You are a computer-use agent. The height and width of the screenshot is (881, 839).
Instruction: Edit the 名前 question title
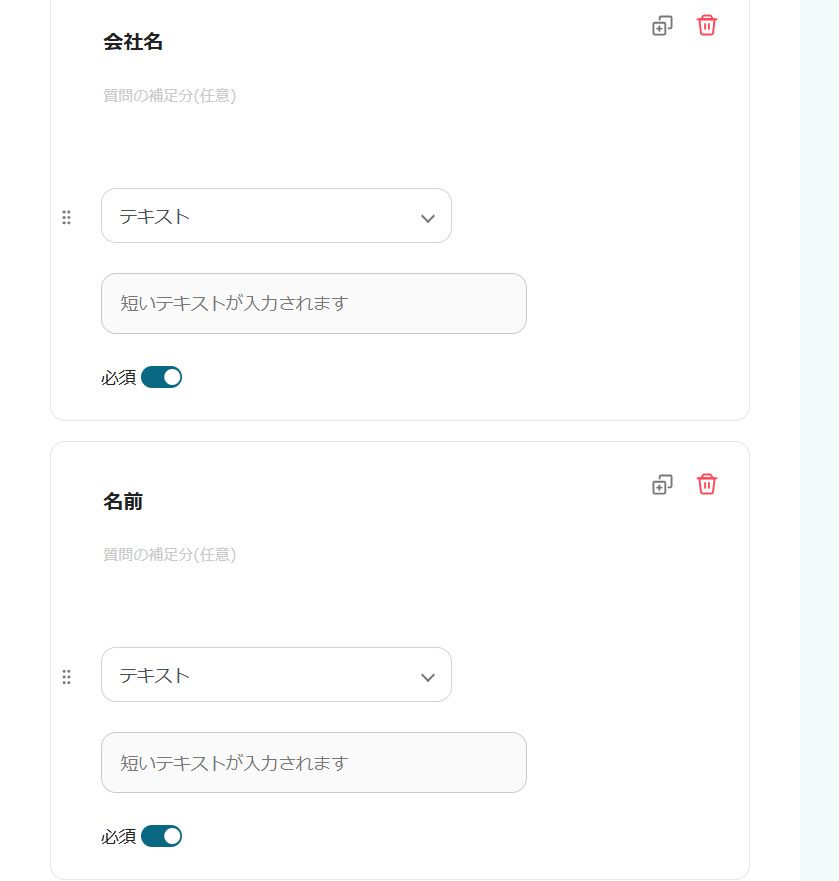pyautogui.click(x=123, y=501)
